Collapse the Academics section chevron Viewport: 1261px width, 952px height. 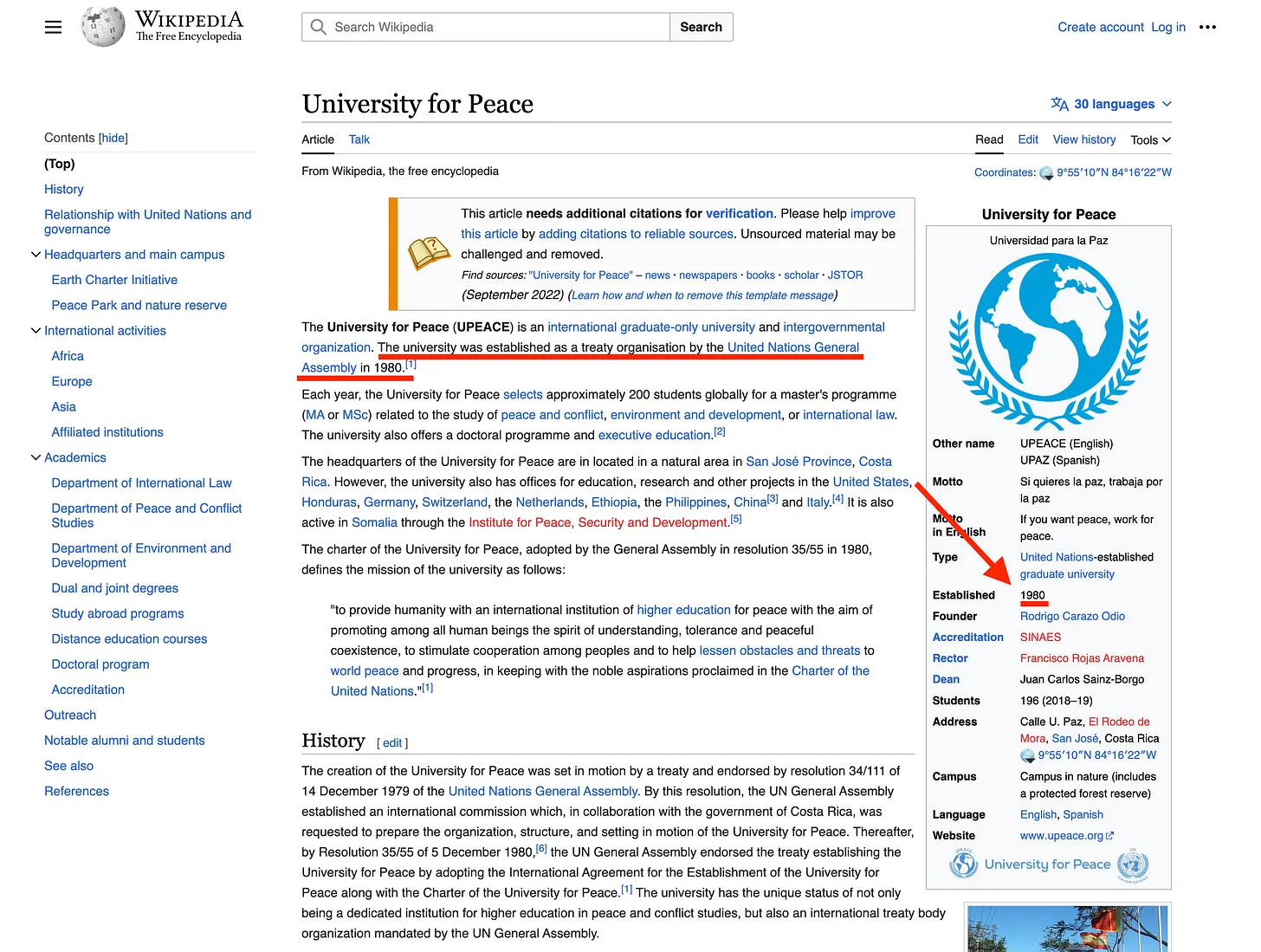[x=36, y=457]
